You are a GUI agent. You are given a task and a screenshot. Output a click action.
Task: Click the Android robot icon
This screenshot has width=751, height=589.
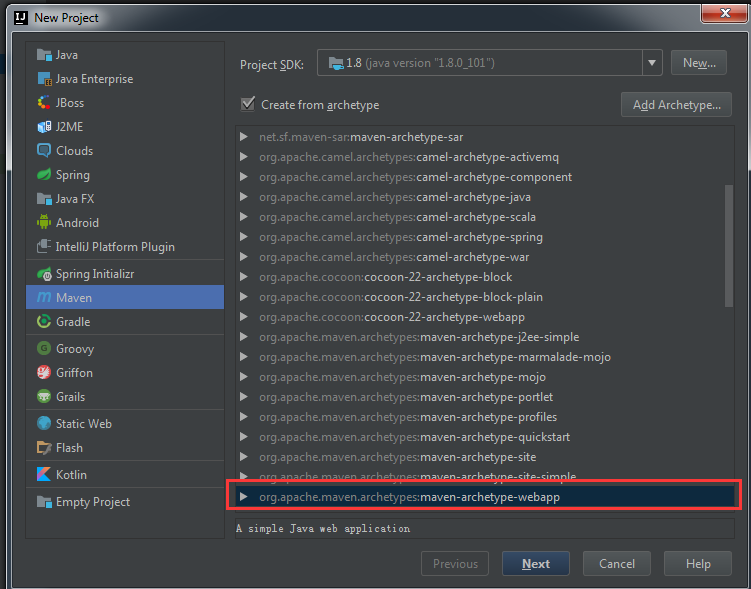(44, 223)
